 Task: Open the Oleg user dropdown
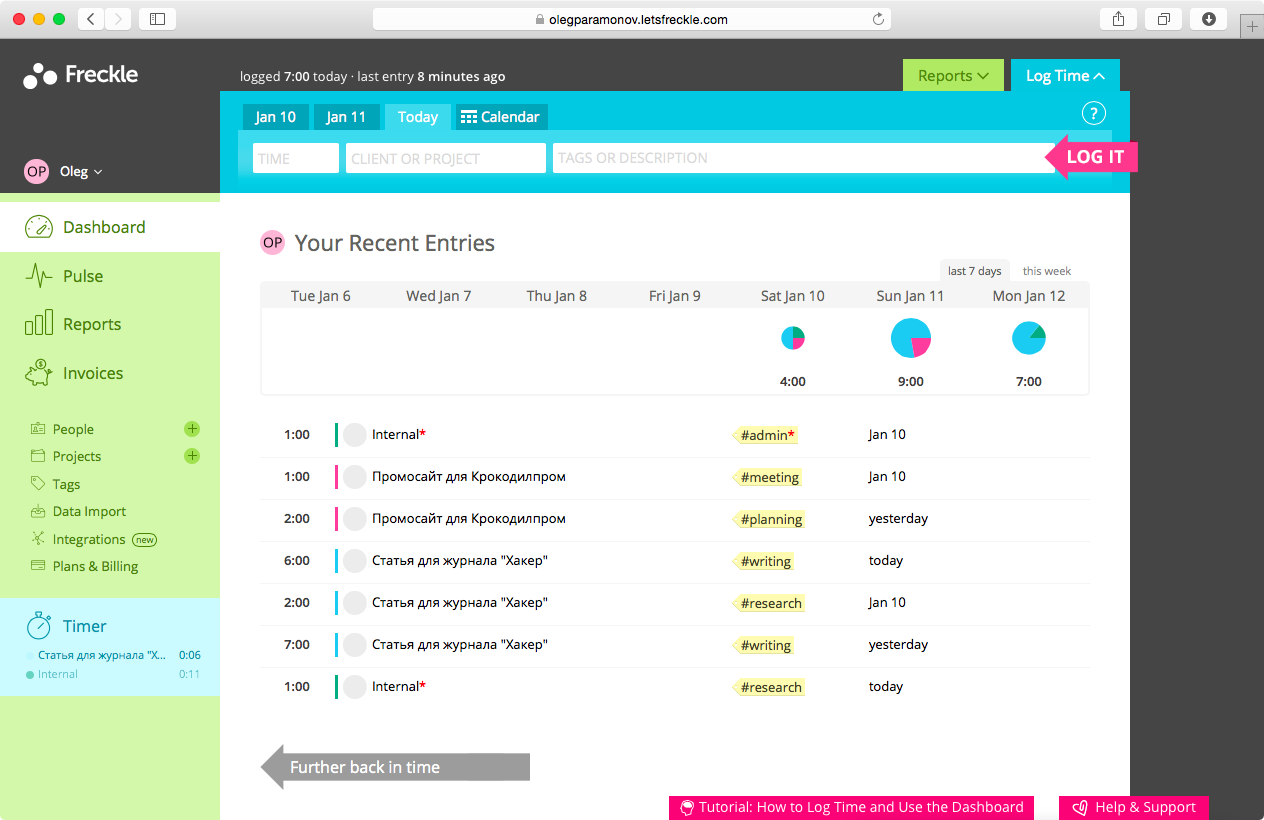81,172
